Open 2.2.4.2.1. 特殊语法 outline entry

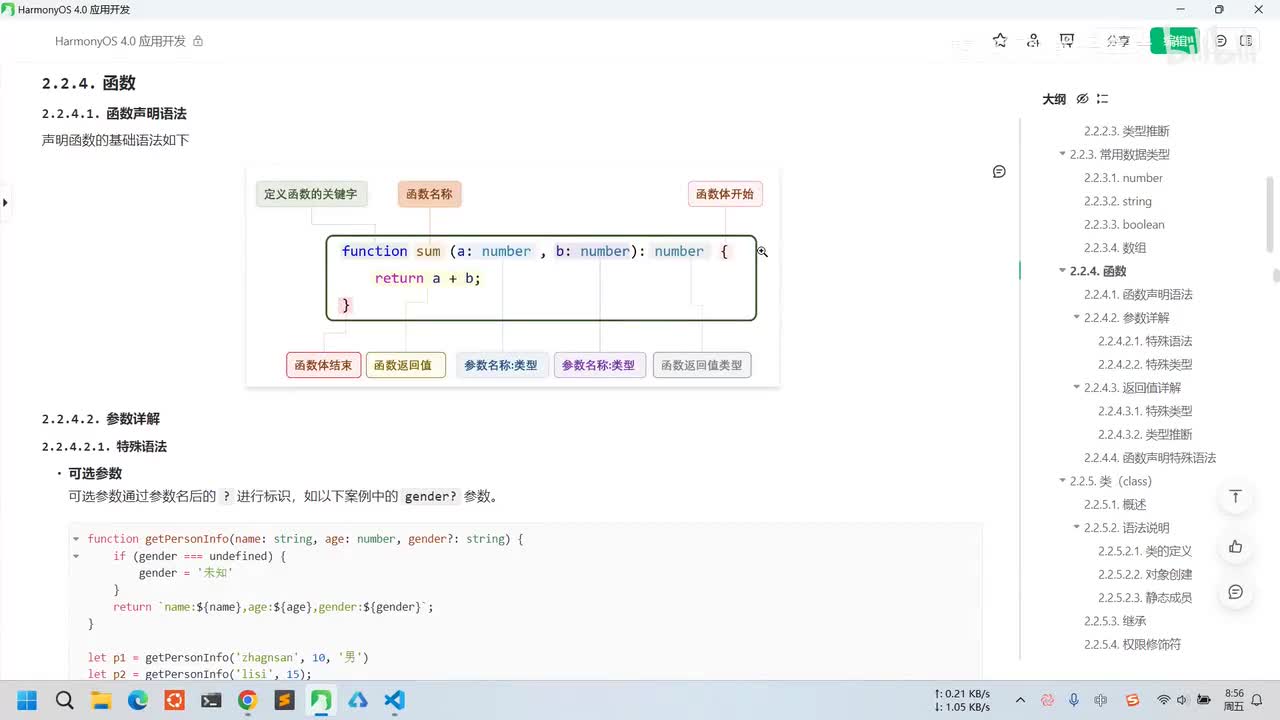pos(1145,341)
